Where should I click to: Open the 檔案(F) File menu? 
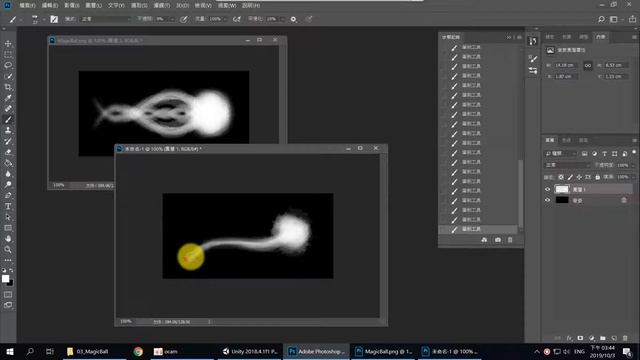pos(27,5)
